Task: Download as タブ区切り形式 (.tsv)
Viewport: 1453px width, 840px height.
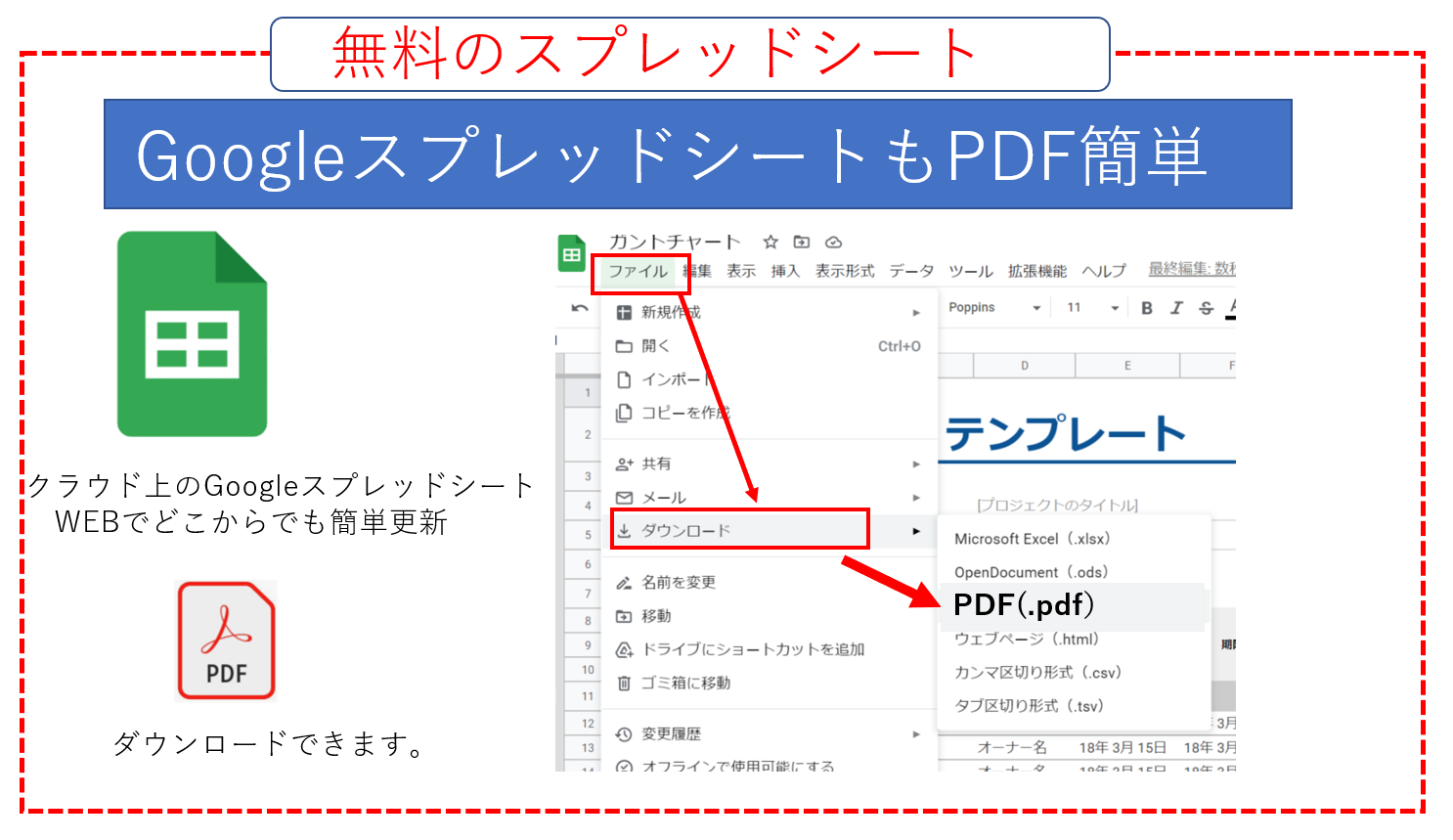Action: point(1074,706)
